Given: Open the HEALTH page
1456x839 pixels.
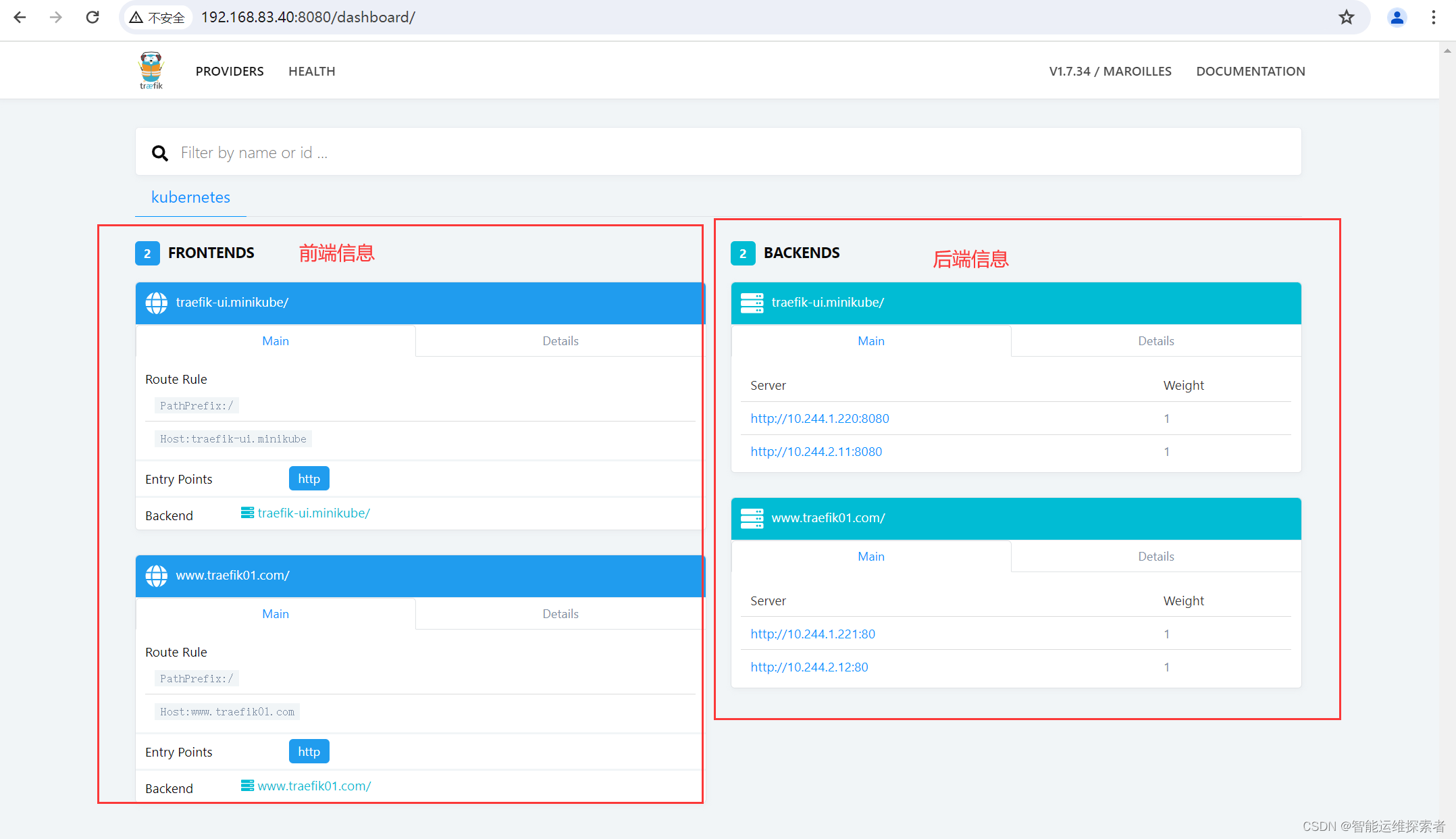Looking at the screenshot, I should coord(311,72).
